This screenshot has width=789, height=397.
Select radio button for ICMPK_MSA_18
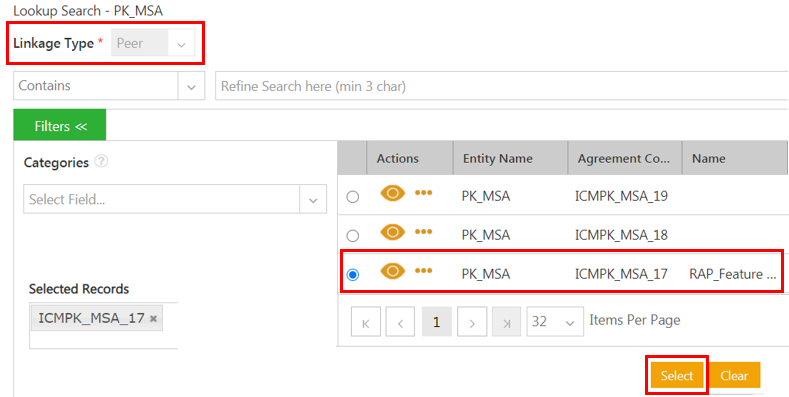click(353, 235)
